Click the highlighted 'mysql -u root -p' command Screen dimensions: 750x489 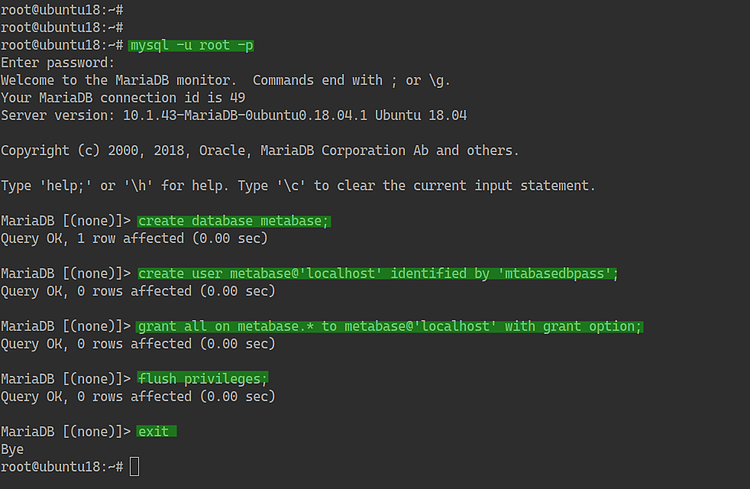tap(191, 45)
